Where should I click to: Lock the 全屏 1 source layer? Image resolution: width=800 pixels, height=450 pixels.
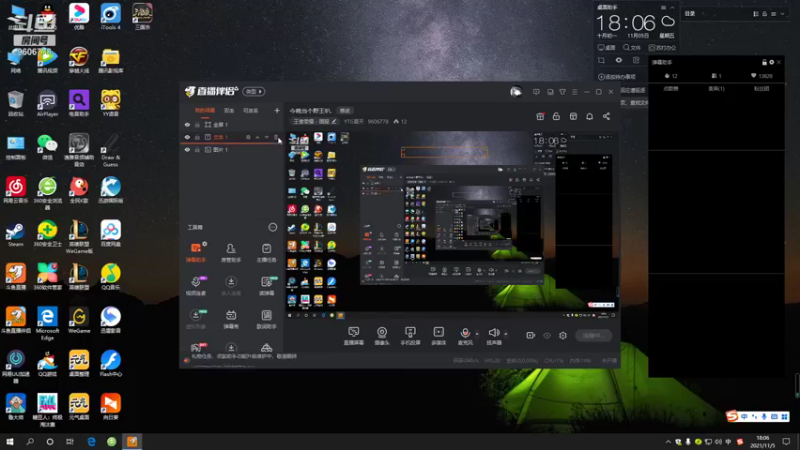197,125
